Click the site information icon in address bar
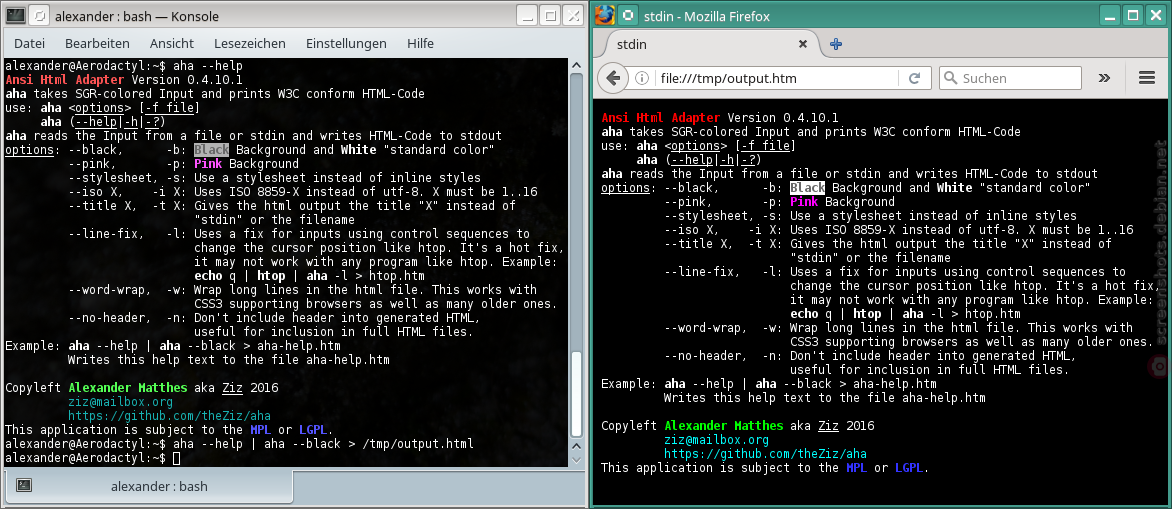 (641, 78)
